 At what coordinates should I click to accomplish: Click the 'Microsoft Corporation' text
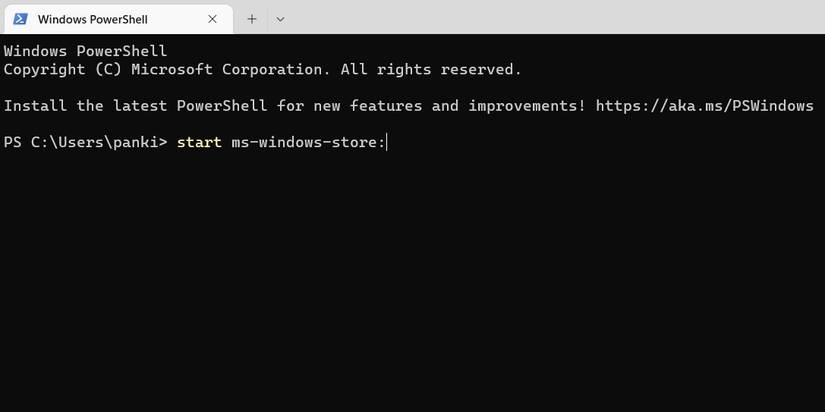coord(227,69)
